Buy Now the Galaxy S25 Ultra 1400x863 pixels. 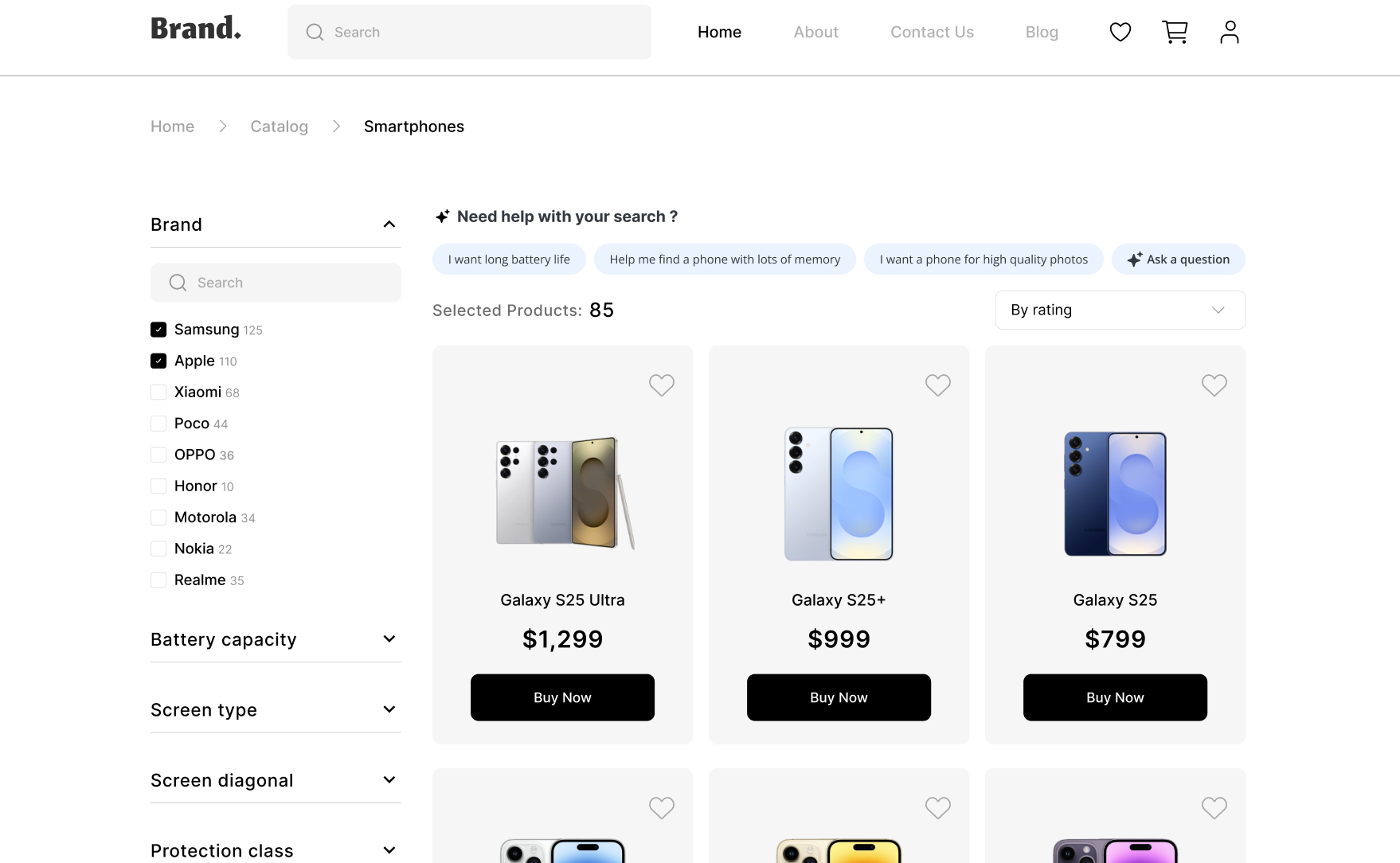562,697
